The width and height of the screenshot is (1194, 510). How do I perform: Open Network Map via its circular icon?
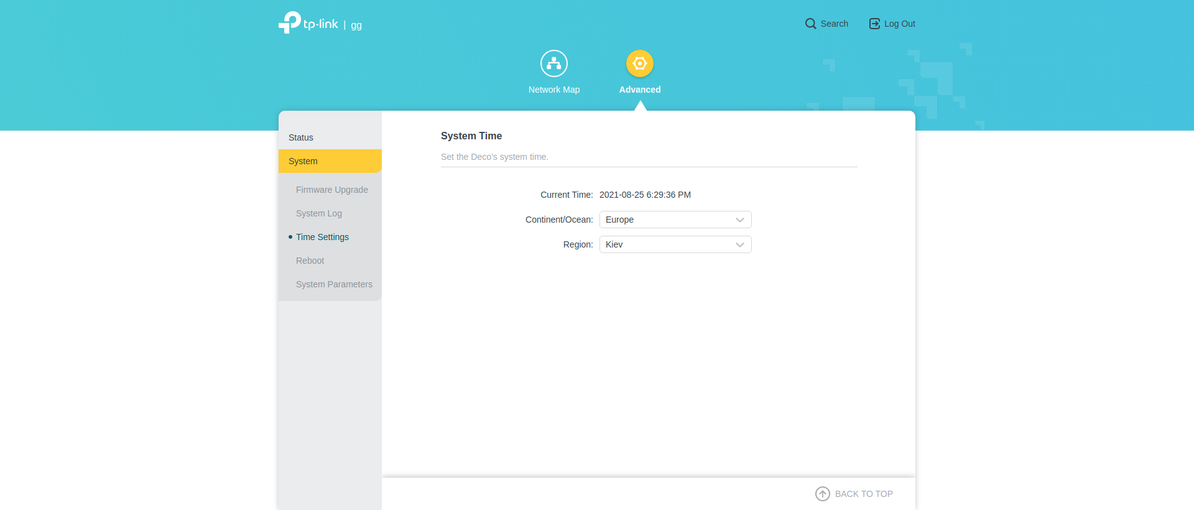coord(554,63)
